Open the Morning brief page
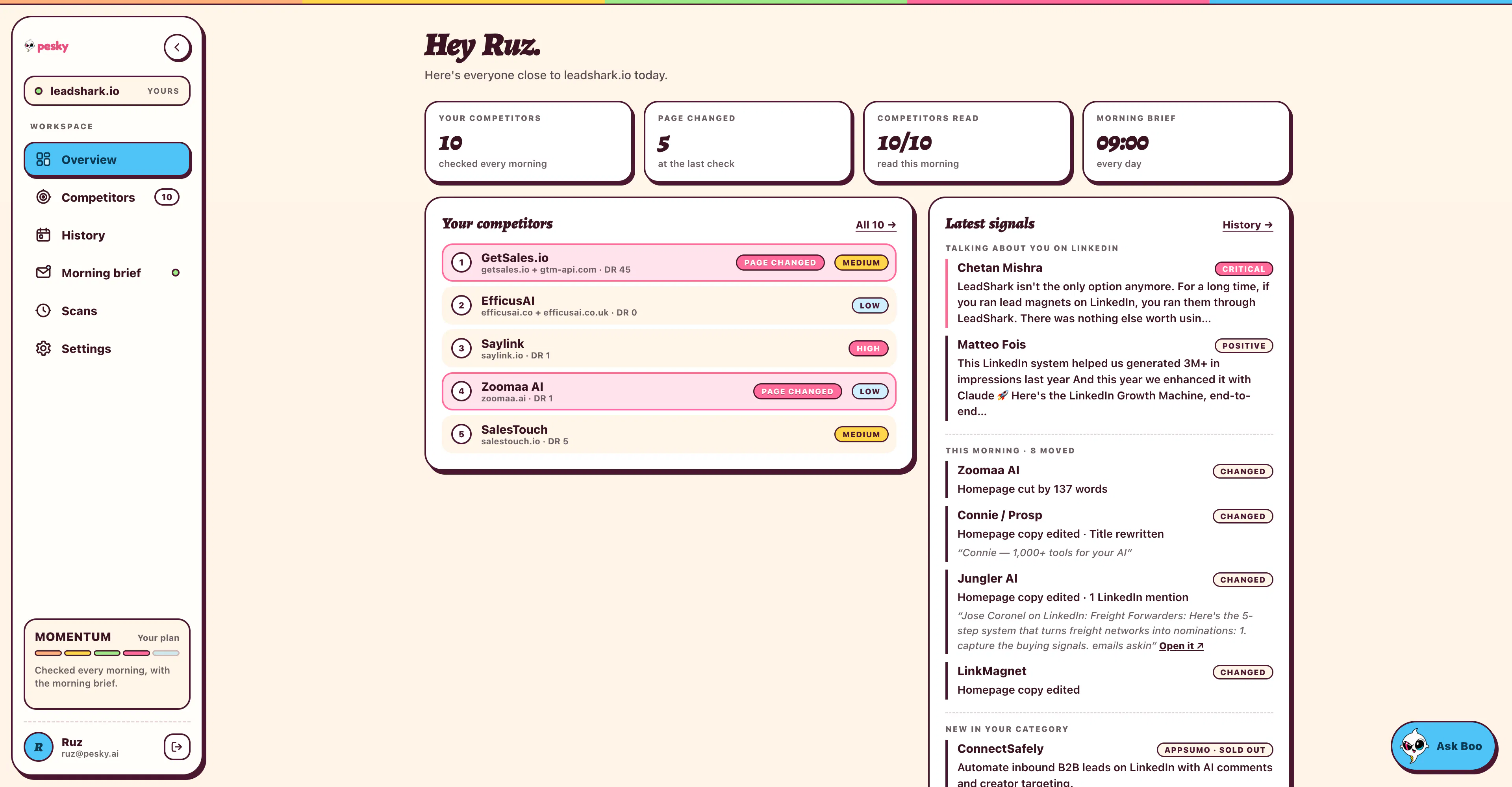Image resolution: width=1512 pixels, height=787 pixels. pos(107,273)
